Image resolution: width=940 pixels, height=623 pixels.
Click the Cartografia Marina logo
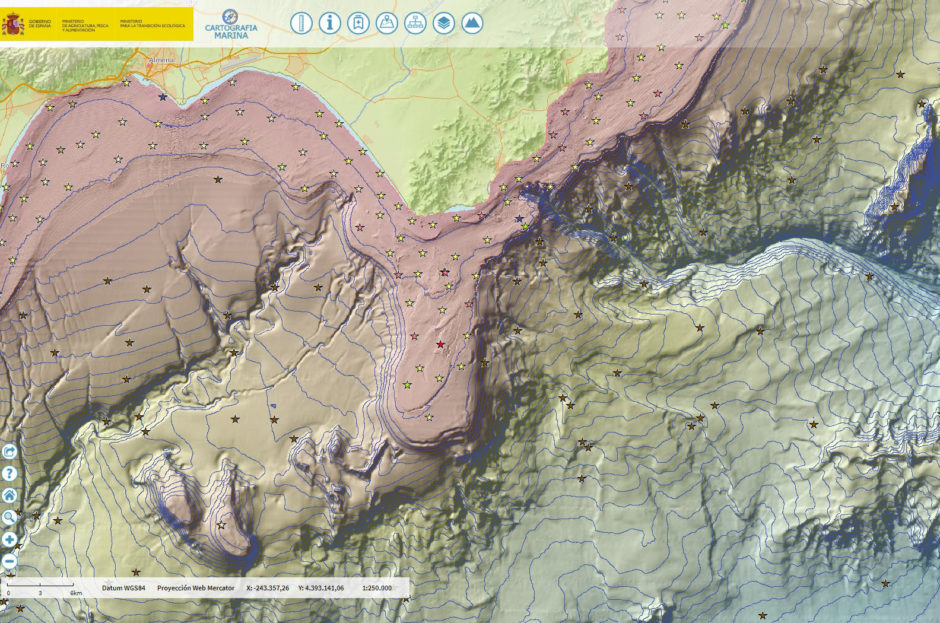(230, 23)
